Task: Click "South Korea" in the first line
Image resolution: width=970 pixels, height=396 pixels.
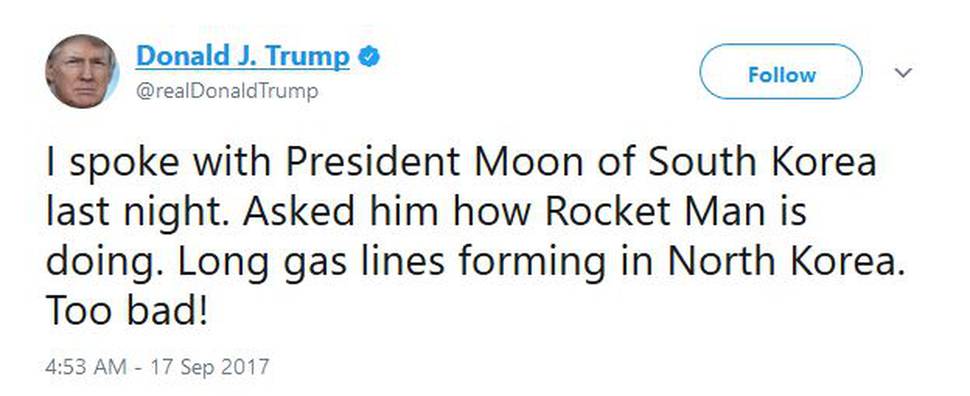Action: pyautogui.click(x=763, y=162)
